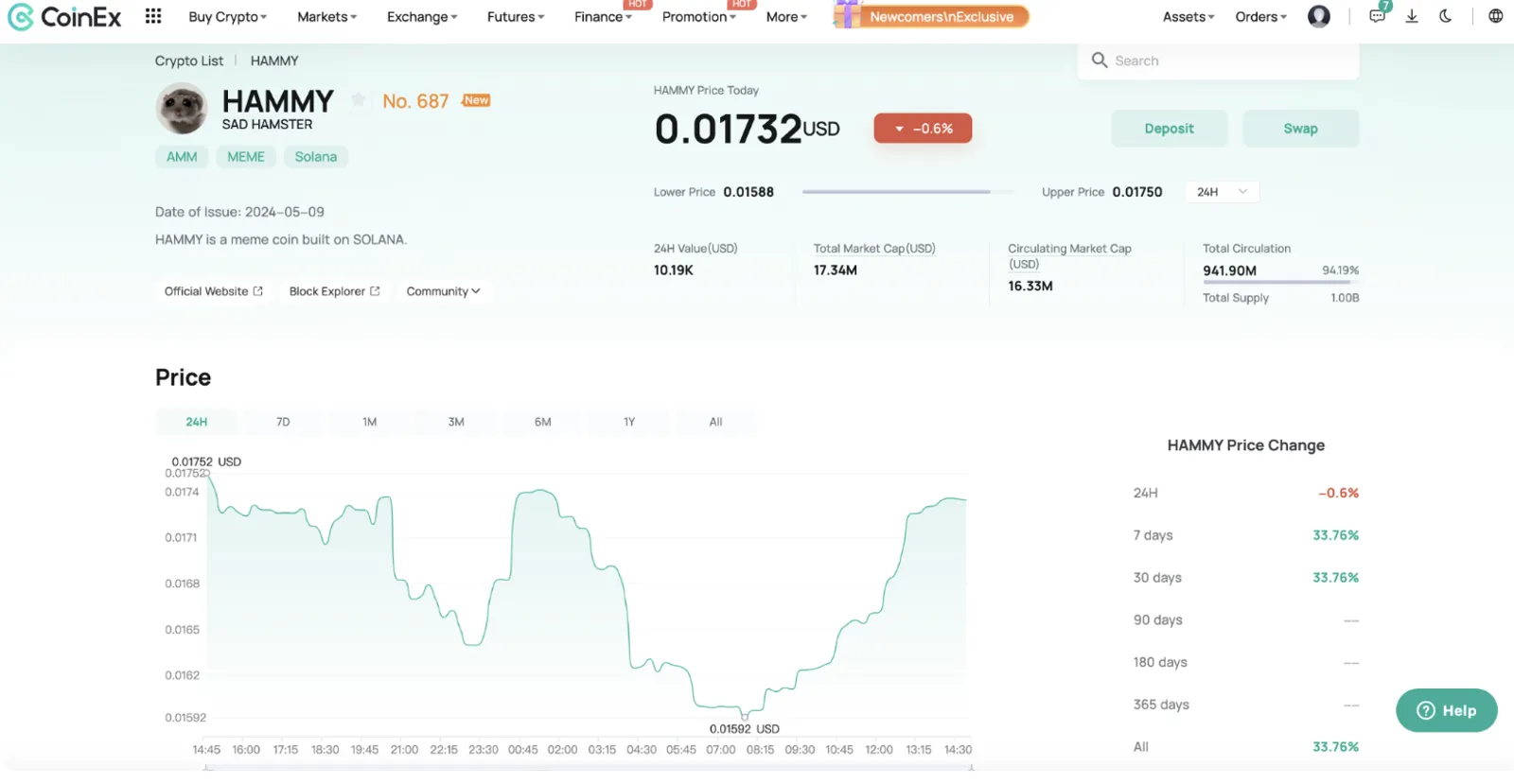Select the 1Y chart tab
The height and width of the screenshot is (784, 1514).
click(x=629, y=422)
